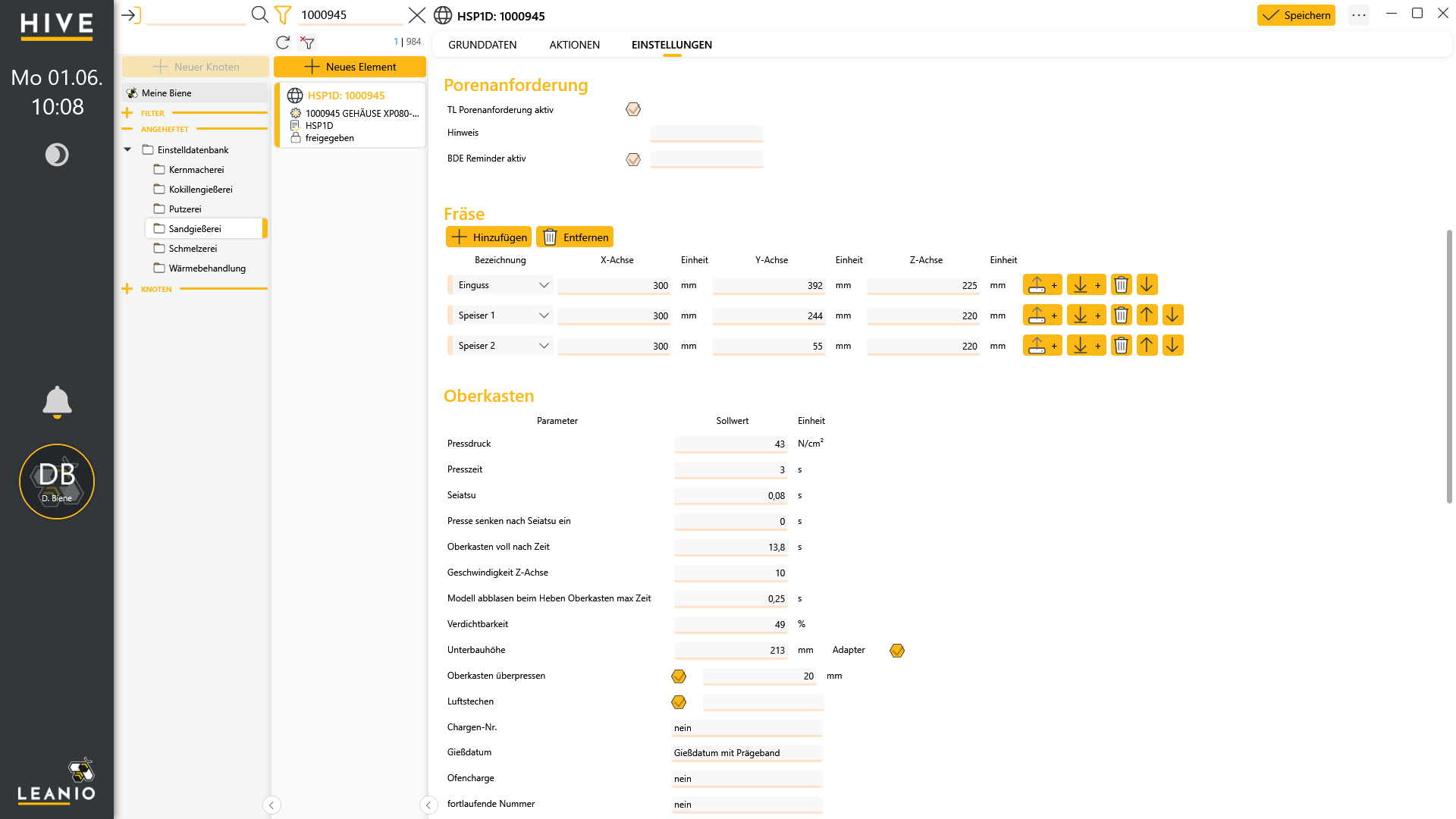Clear the filter text with the X icon

pyautogui.click(x=417, y=15)
